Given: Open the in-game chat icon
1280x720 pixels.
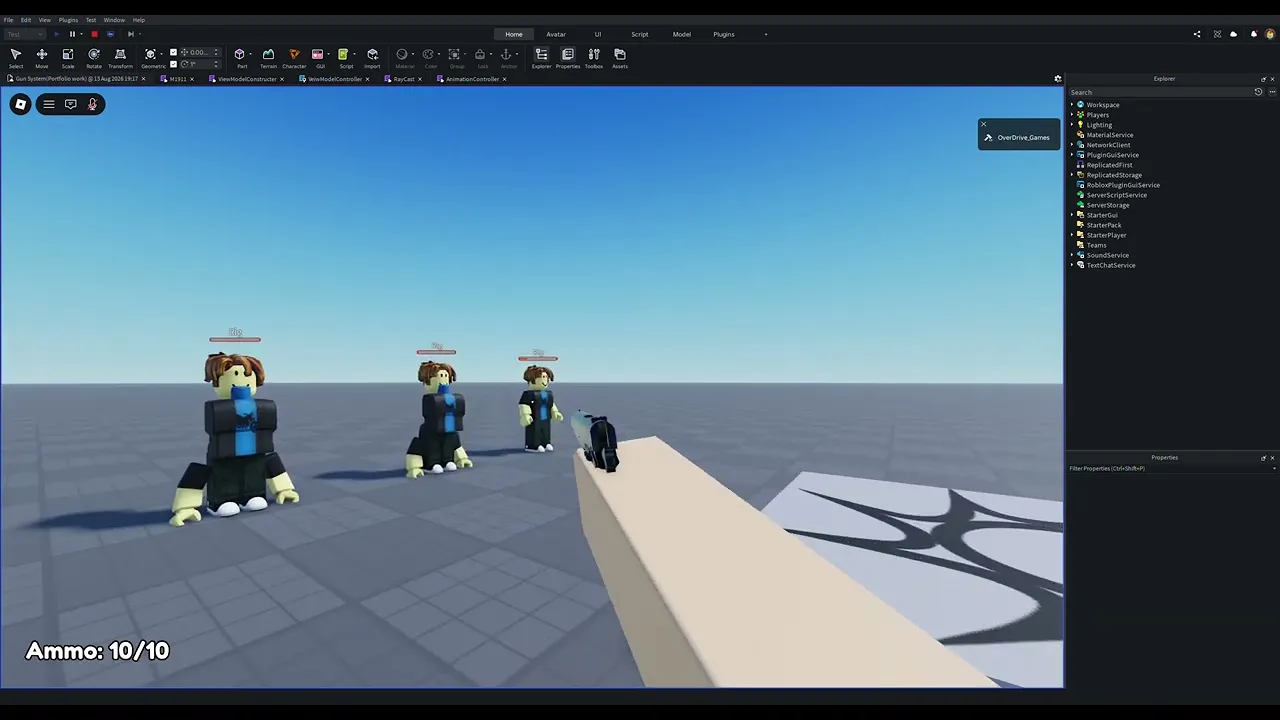Looking at the screenshot, I should coord(71,104).
